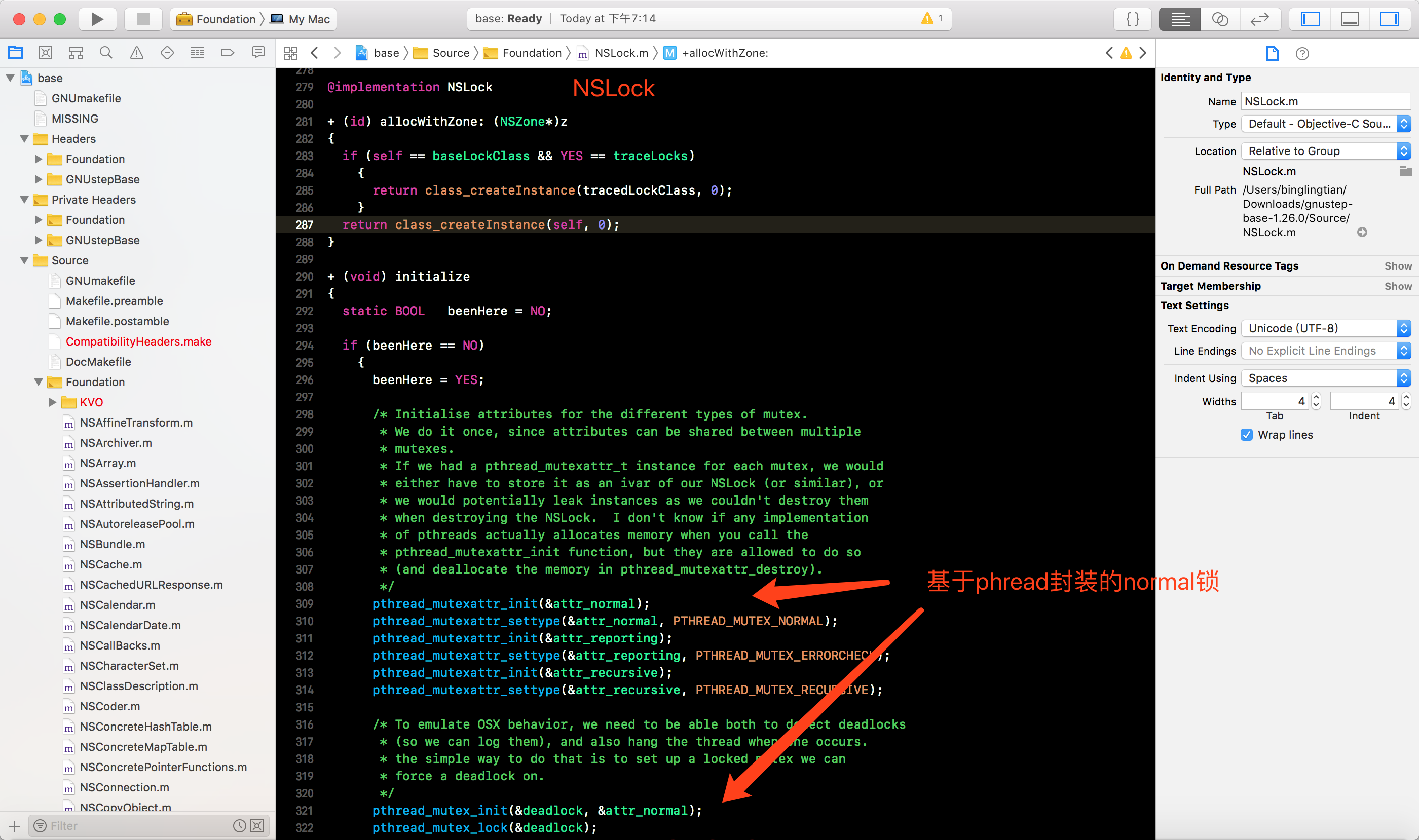Select NSAutoreleasePool.m in navigator
1419x840 pixels.
point(138,524)
